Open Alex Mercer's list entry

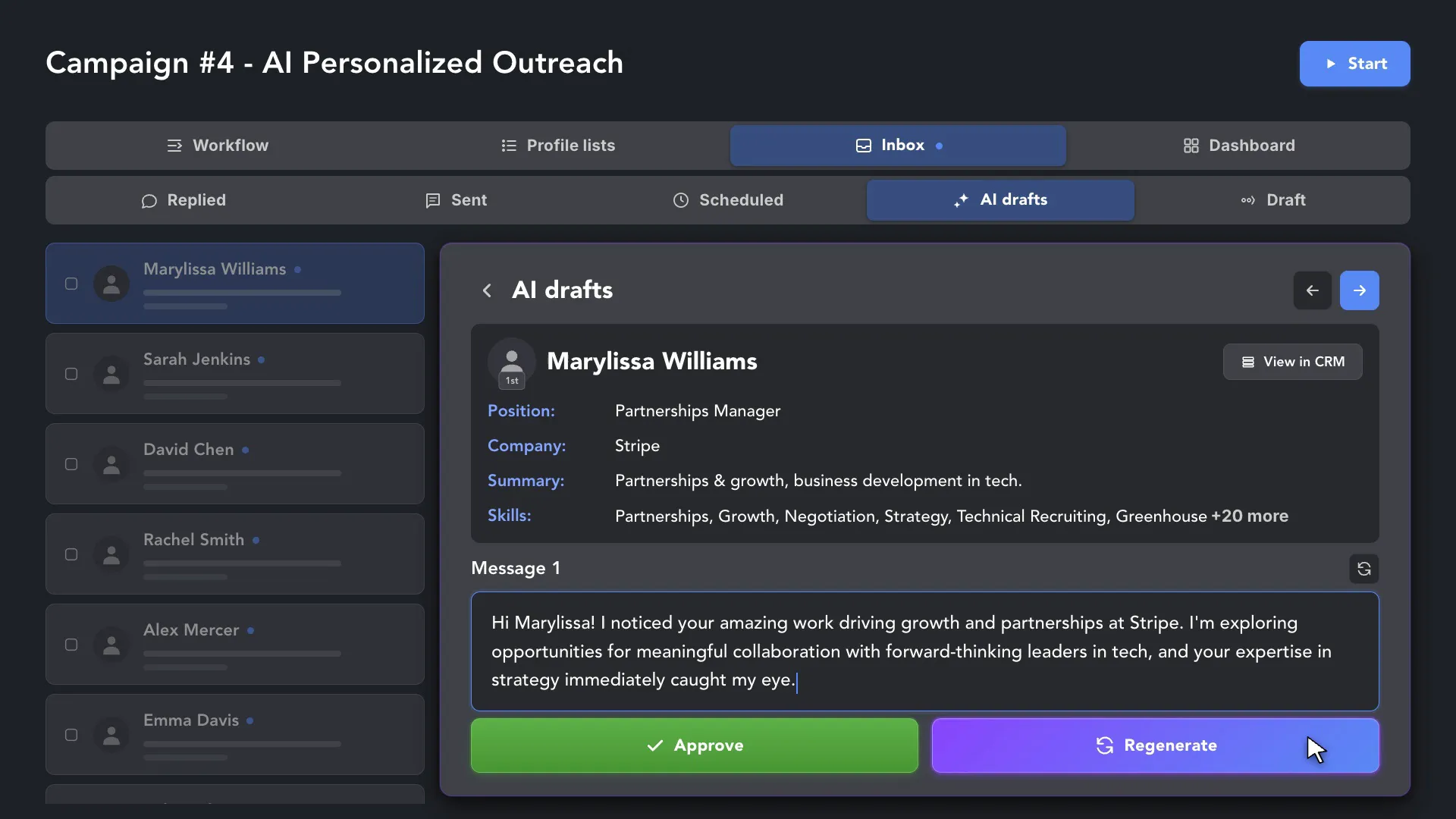235,645
